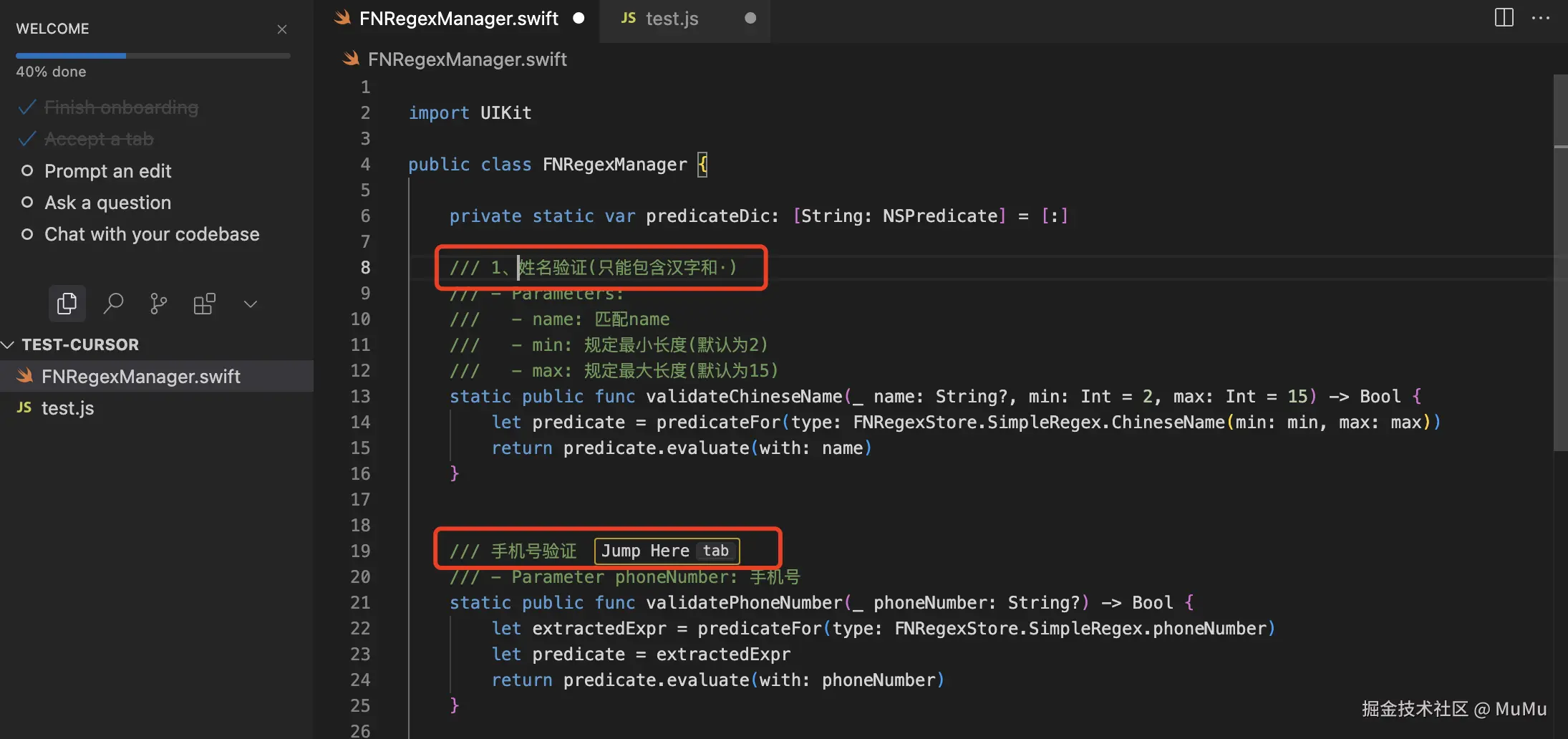Close the Welcome onboarding panel
Viewport: 1568px width, 739px height.
point(282,29)
